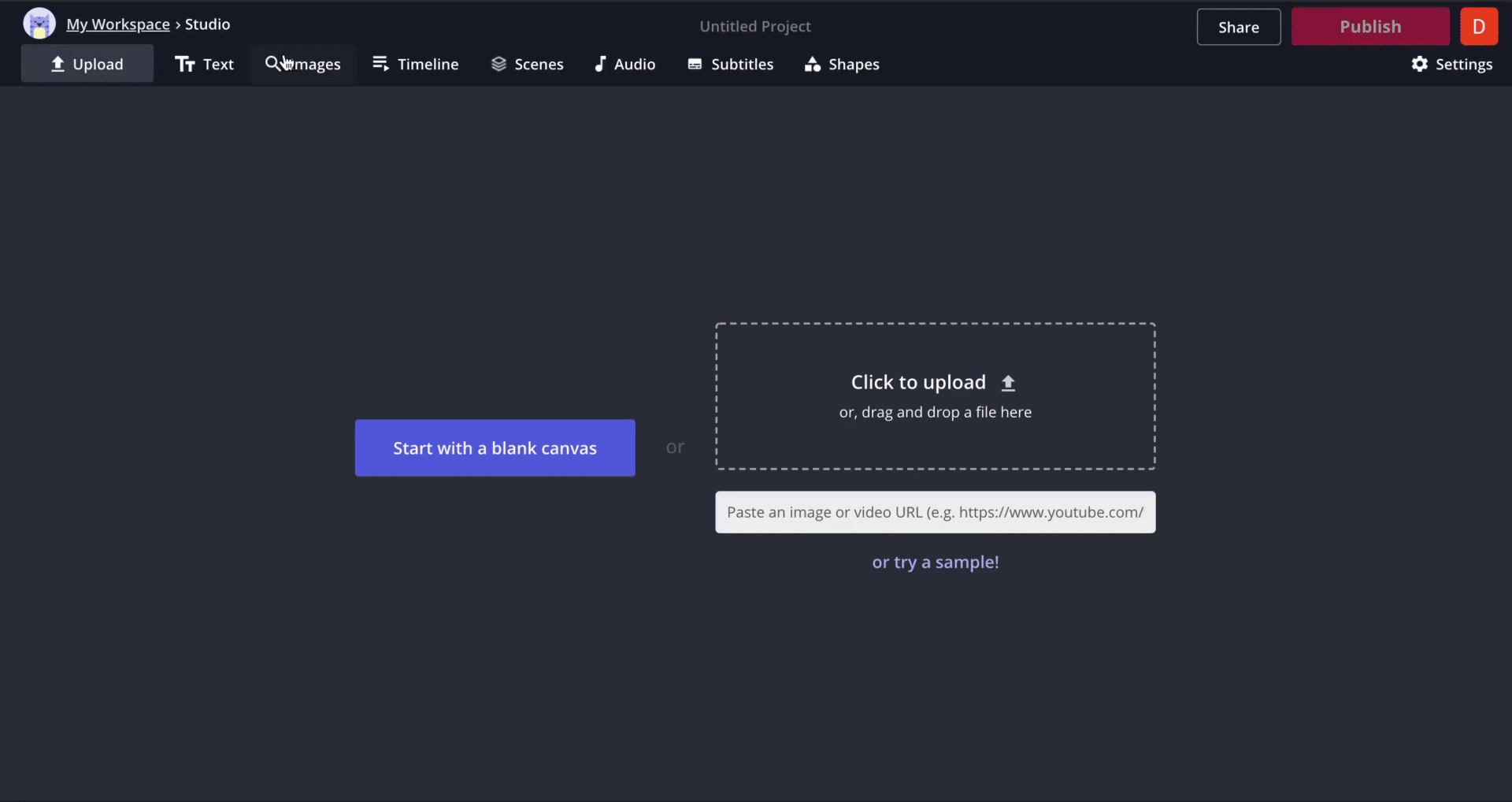Screen dimensions: 1512x802
Task: Click the dashed drag and drop upload area
Action: 935,441
